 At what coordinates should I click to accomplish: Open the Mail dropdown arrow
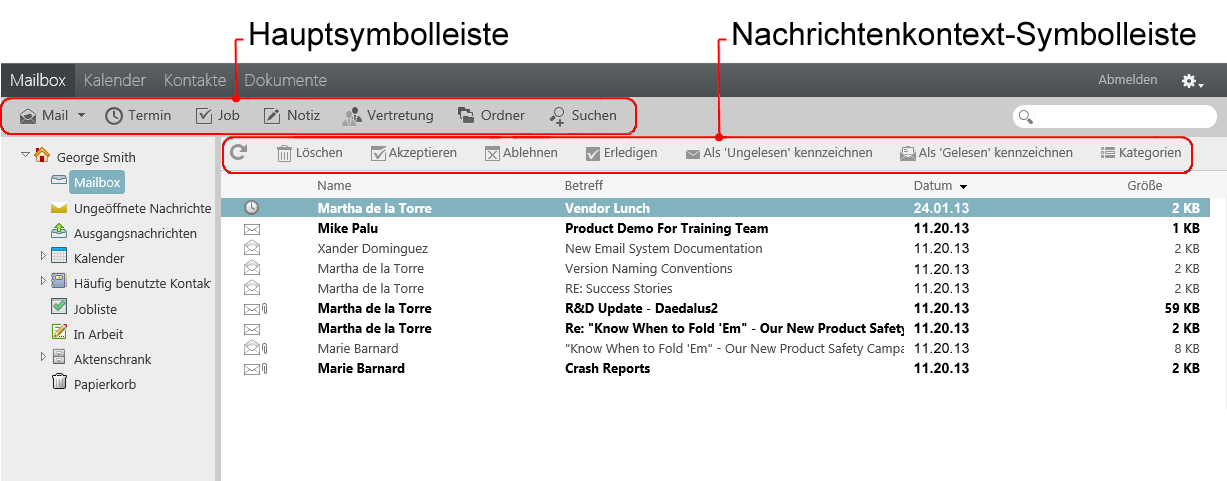tap(82, 116)
